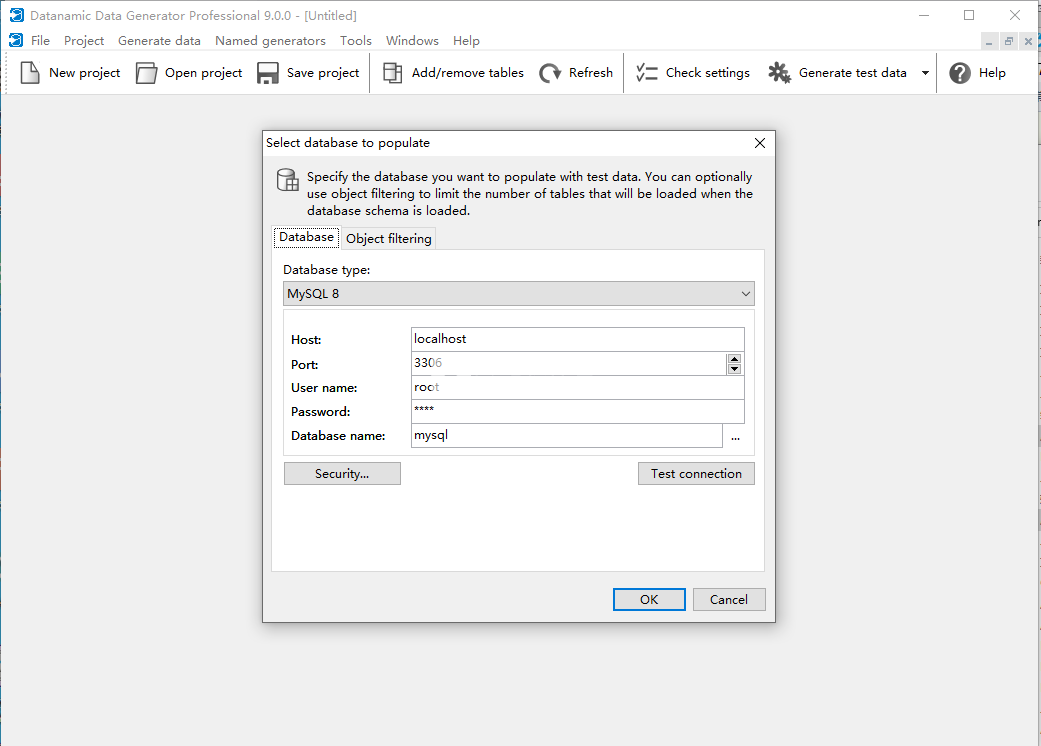The width and height of the screenshot is (1041, 746).
Task: Switch to the Database tab
Action: pyautogui.click(x=307, y=238)
